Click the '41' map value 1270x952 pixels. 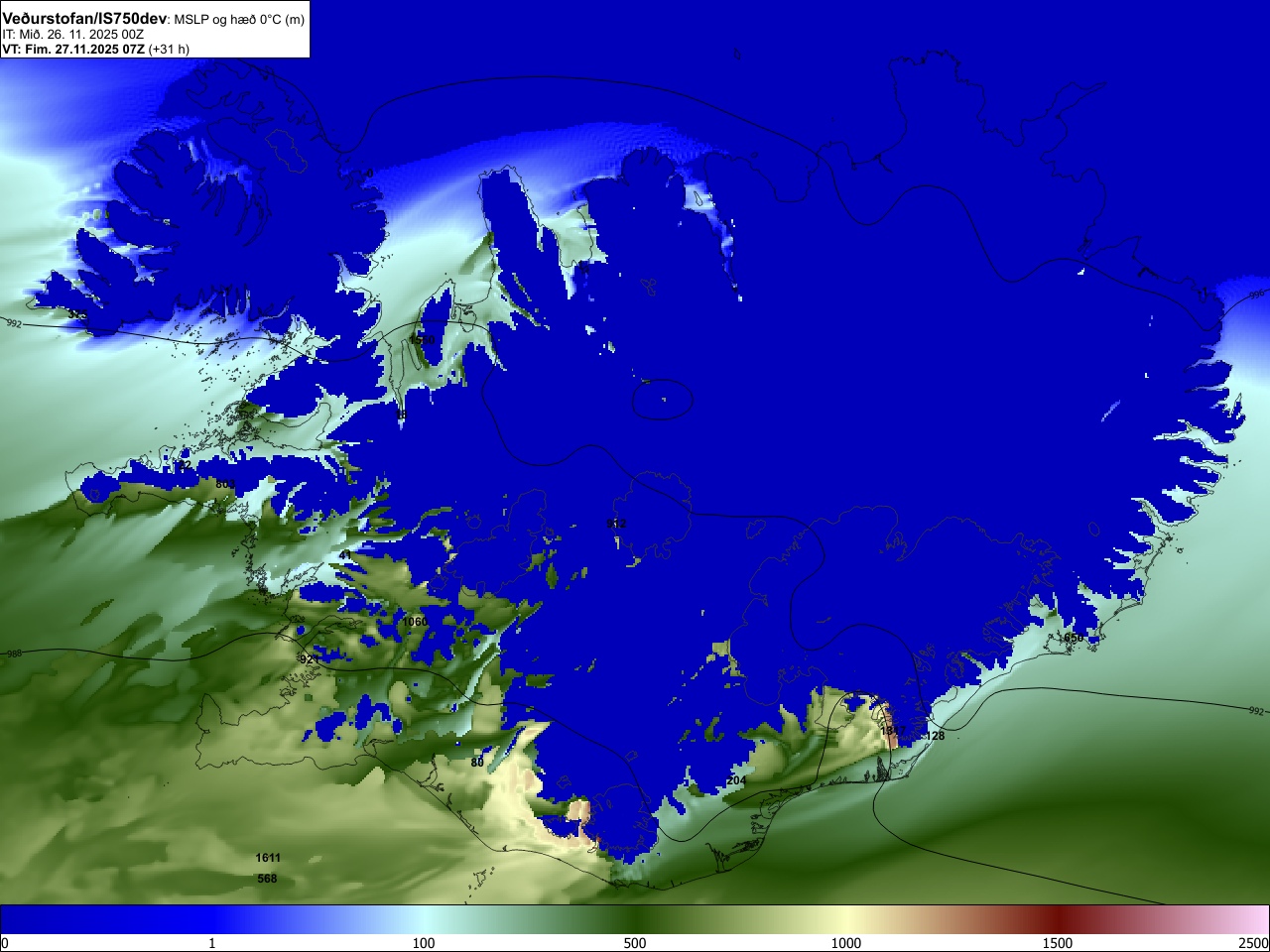click(x=344, y=555)
